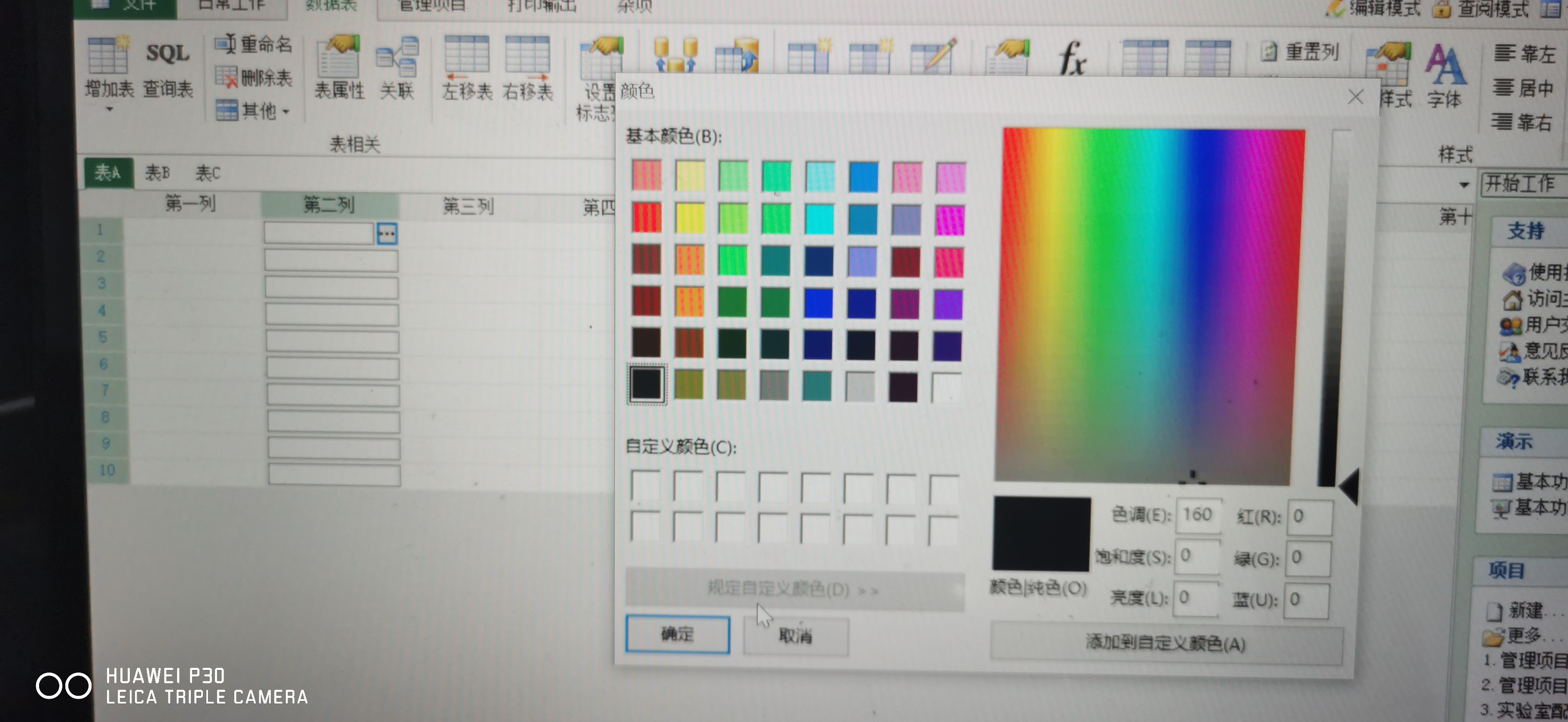1568x722 pixels.
Task: Expand the 增加表 dropdown arrow
Action: [110, 110]
